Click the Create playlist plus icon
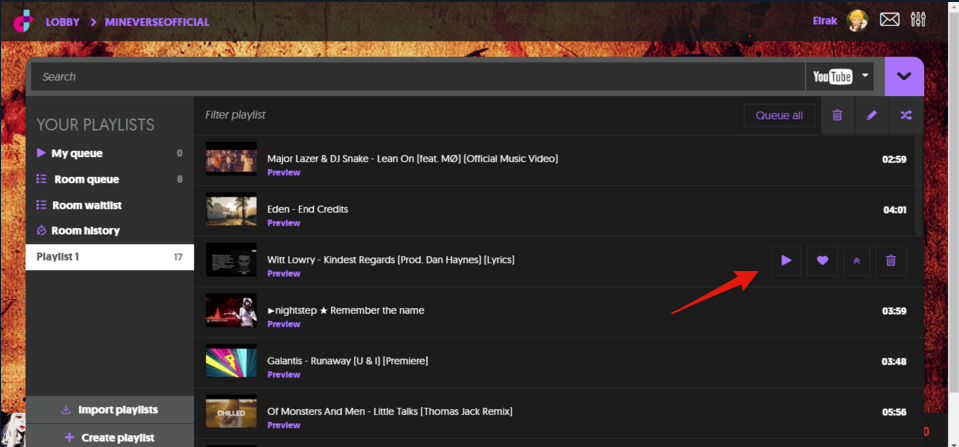This screenshot has width=959, height=447. point(69,437)
